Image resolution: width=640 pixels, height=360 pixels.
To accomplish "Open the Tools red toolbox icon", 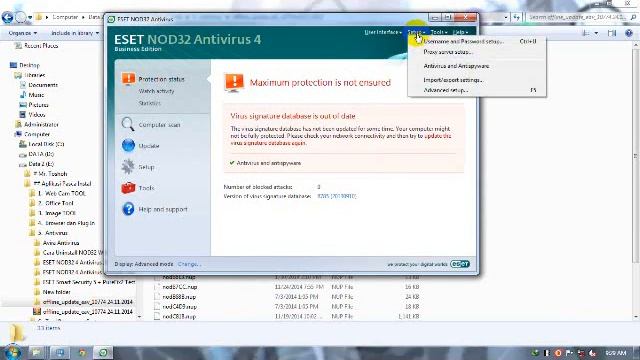I will (128, 188).
